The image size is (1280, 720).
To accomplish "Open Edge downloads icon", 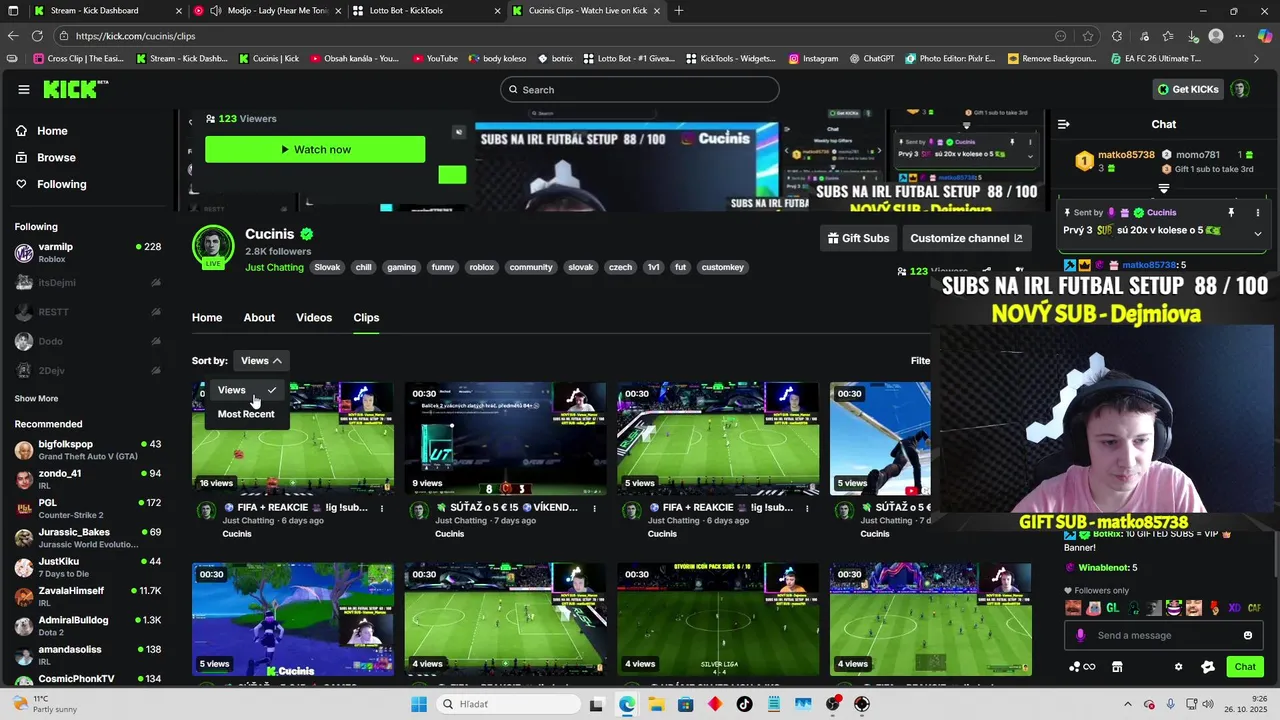I will (1193, 36).
